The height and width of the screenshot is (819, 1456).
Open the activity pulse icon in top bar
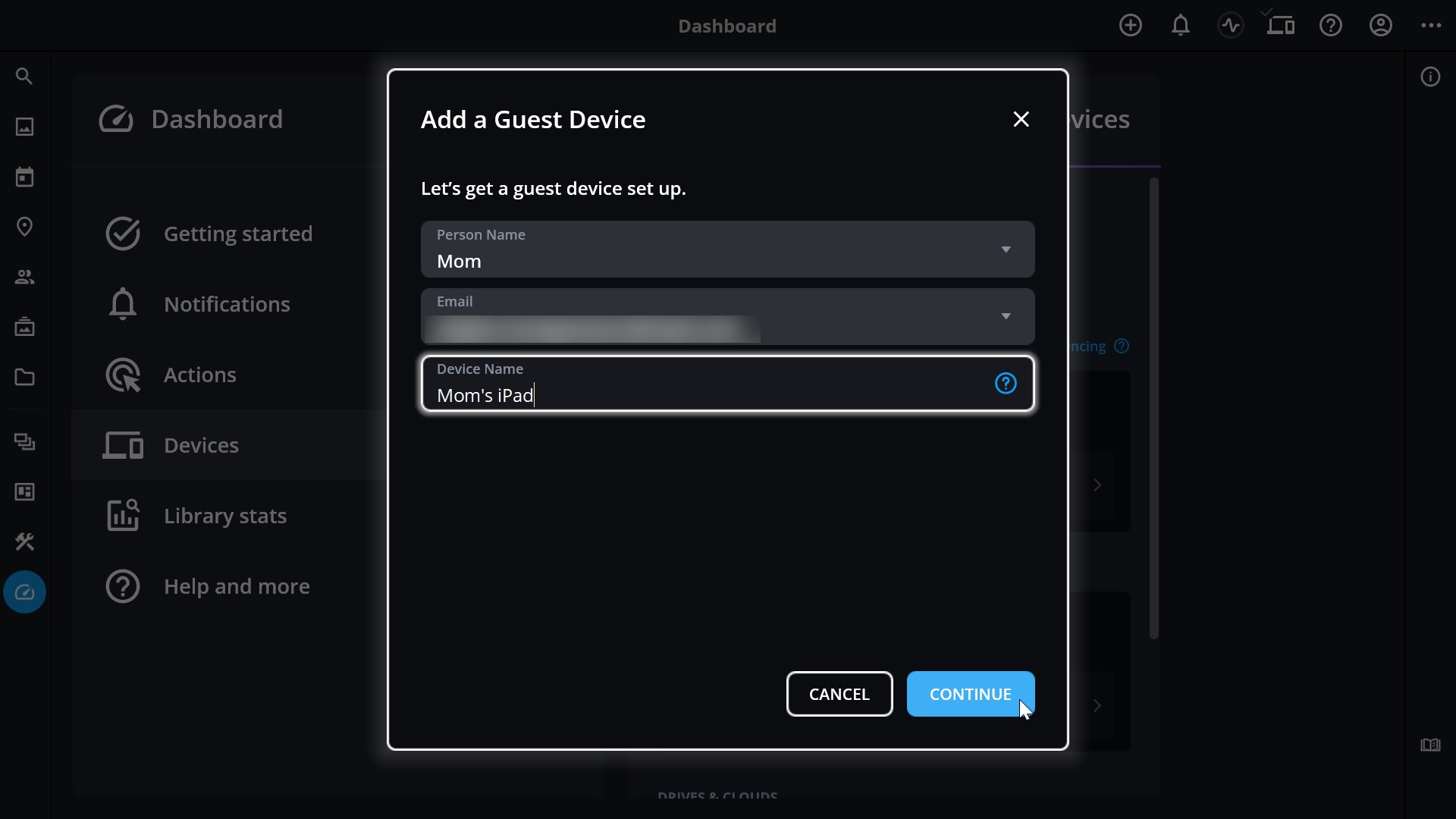pos(1230,26)
